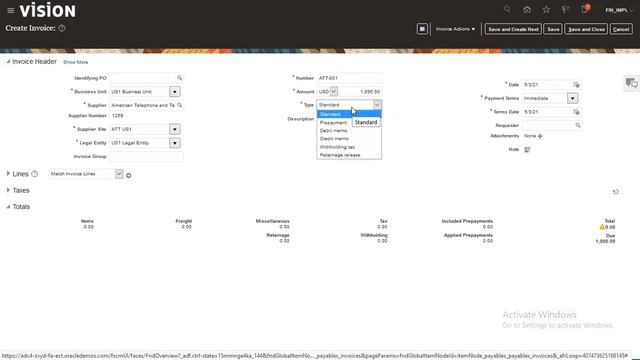Open FIN_IMPL user menu
This screenshot has width=640, height=360.
619,10
